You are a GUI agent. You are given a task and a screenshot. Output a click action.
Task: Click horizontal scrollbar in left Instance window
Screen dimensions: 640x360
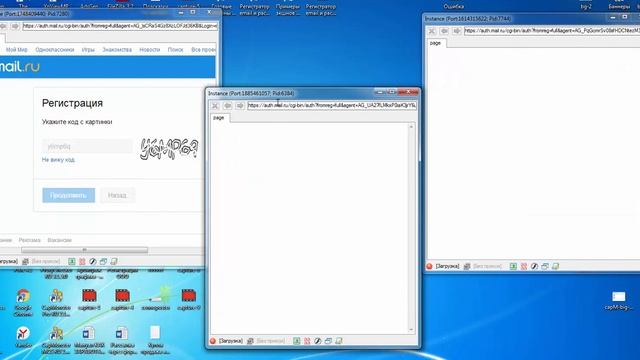coord(84,250)
